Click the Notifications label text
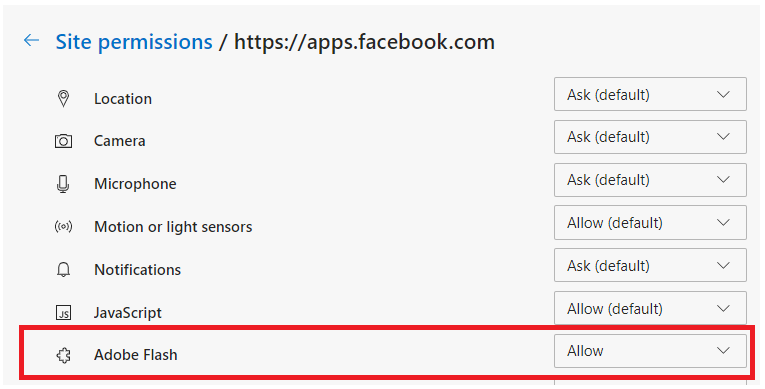This screenshot has height=389, width=765. pyautogui.click(x=138, y=270)
